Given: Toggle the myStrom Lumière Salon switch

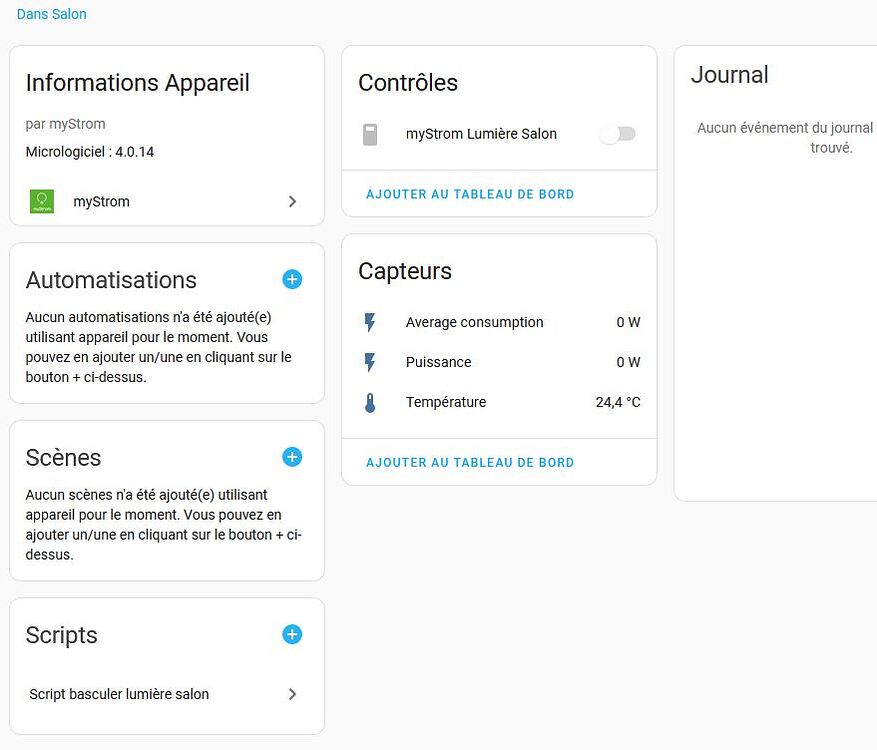Looking at the screenshot, I should [617, 134].
